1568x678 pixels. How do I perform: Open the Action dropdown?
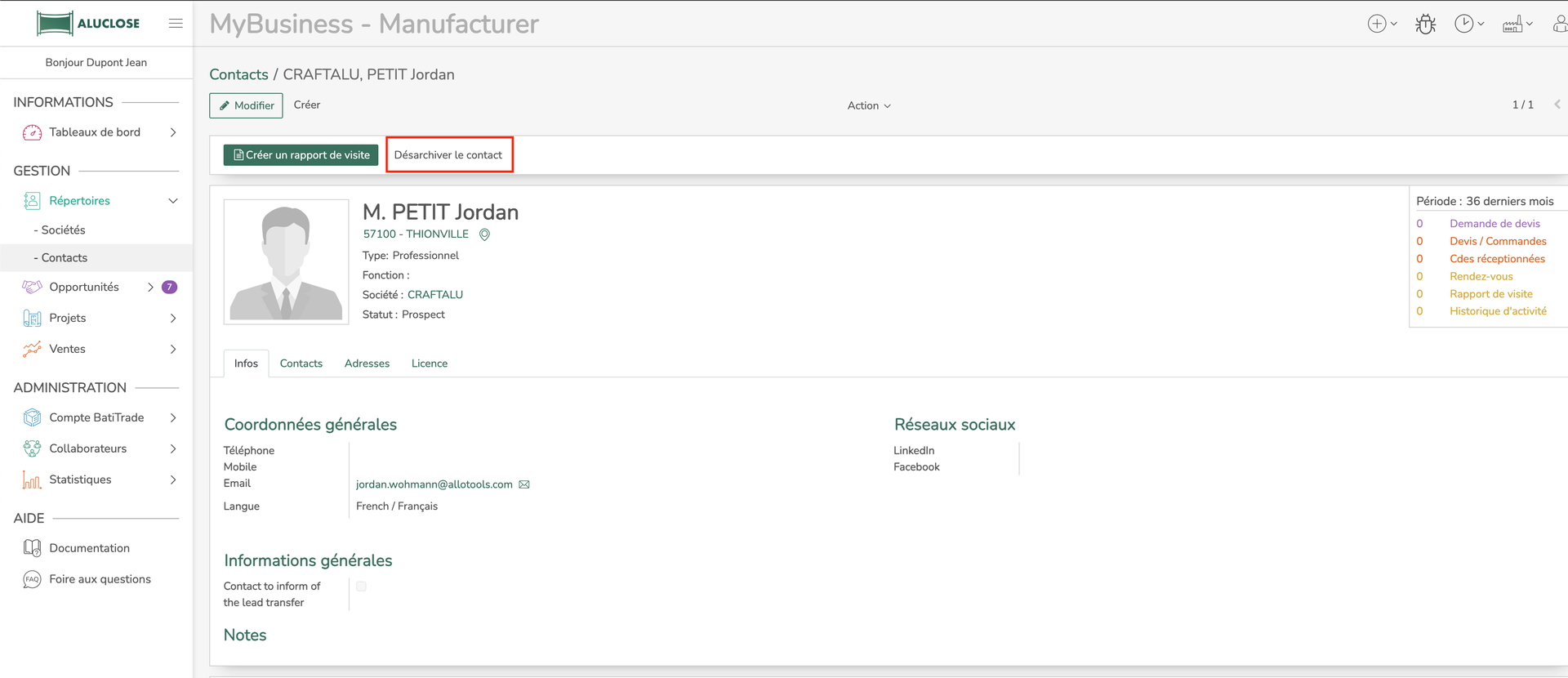(868, 106)
